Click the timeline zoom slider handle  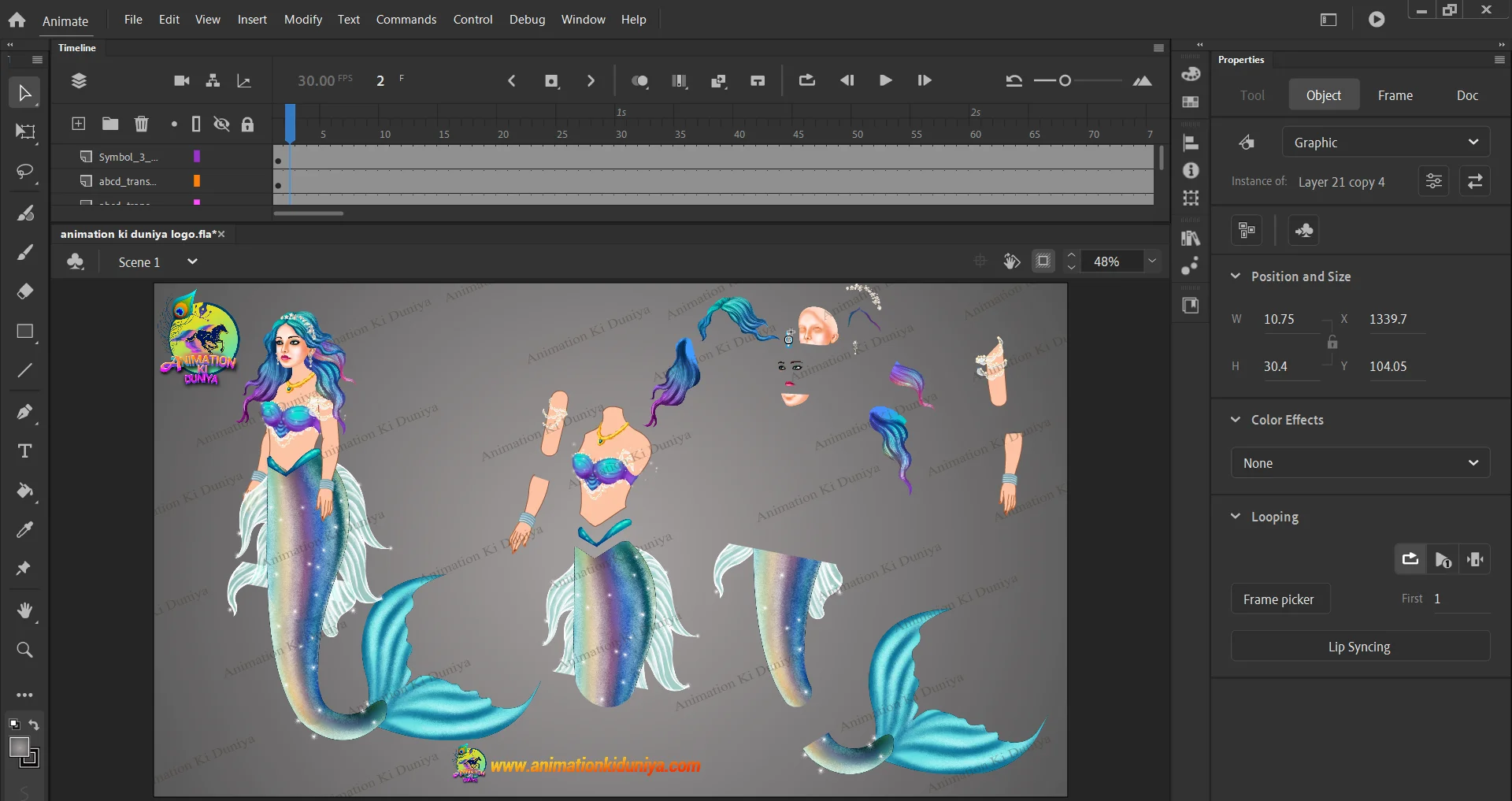click(x=1065, y=80)
